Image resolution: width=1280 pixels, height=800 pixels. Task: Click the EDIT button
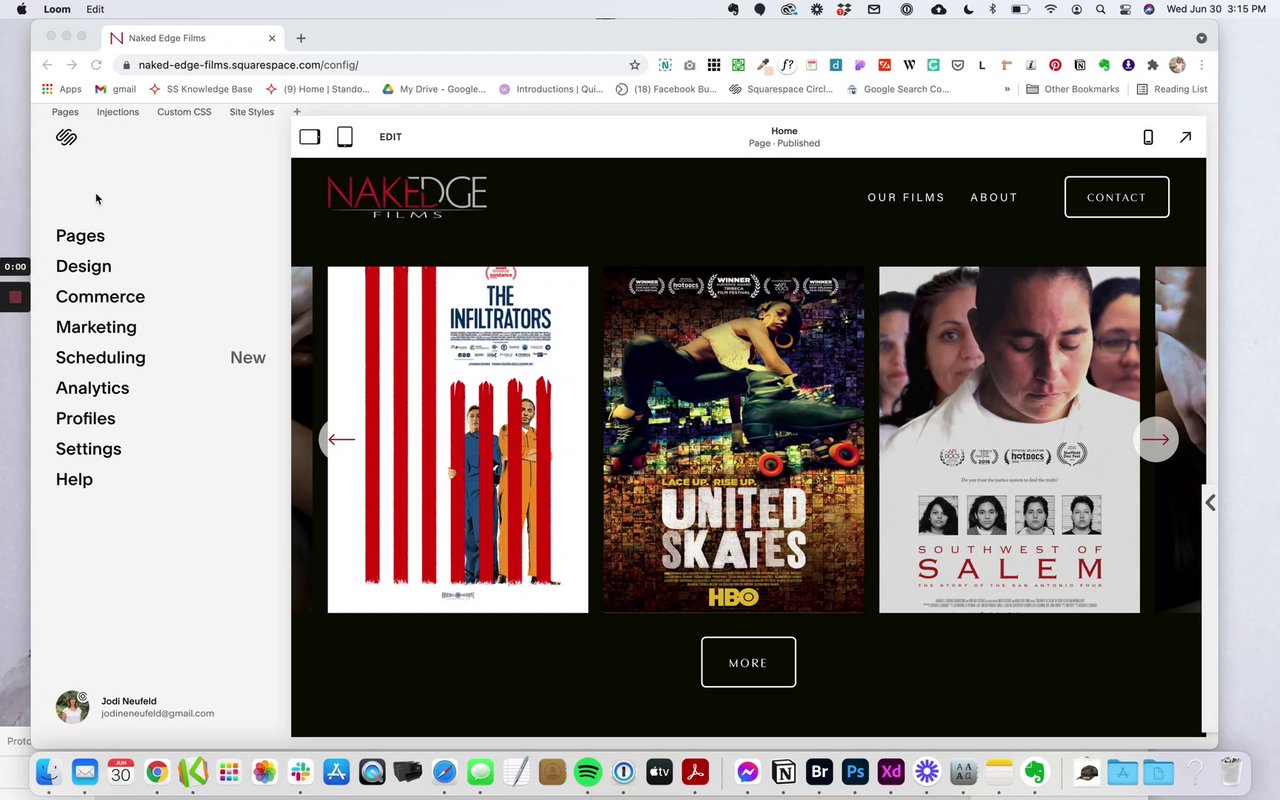point(390,137)
